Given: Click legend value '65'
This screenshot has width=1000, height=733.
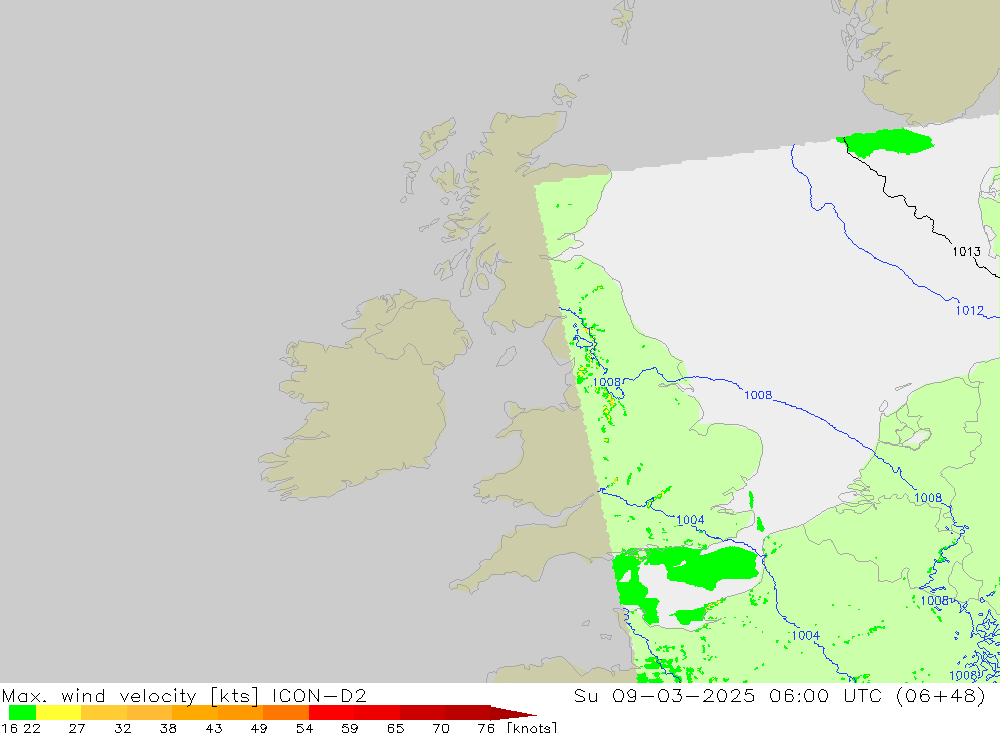Looking at the screenshot, I should coord(395,728).
